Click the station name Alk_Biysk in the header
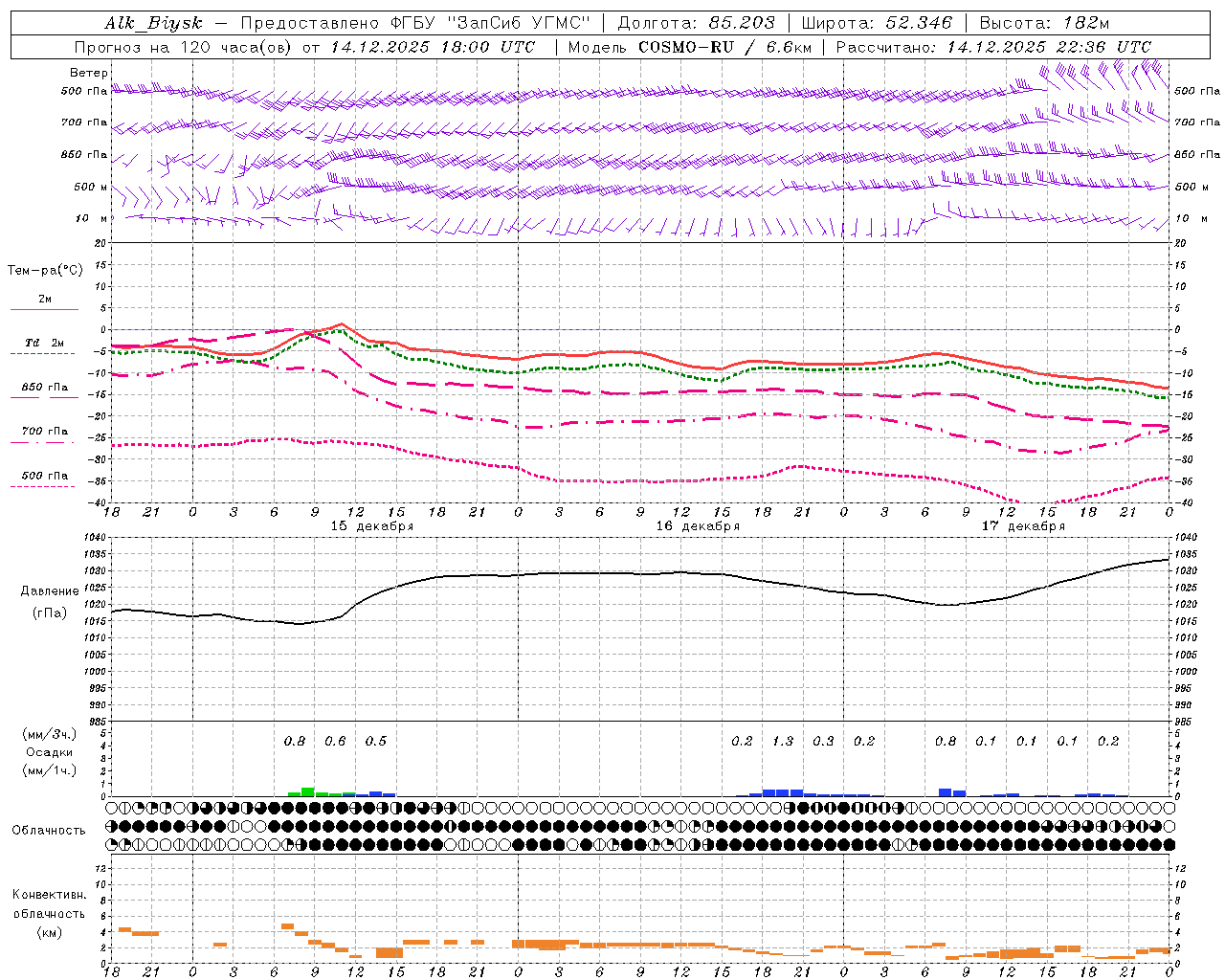This screenshot has width=1225, height=980. 153,23
